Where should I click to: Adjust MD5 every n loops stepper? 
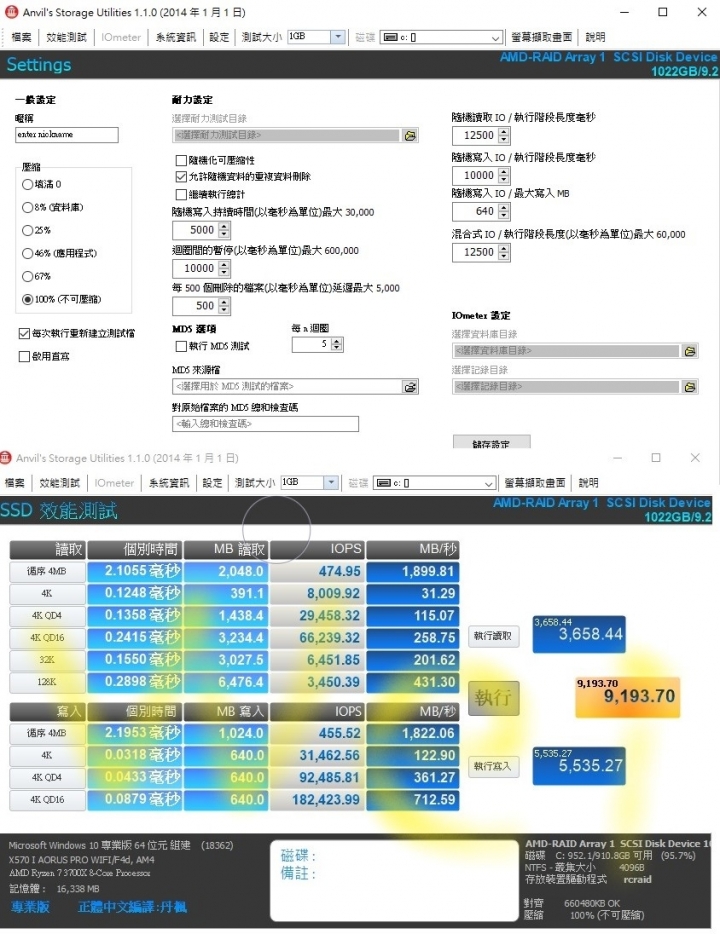click(x=337, y=345)
